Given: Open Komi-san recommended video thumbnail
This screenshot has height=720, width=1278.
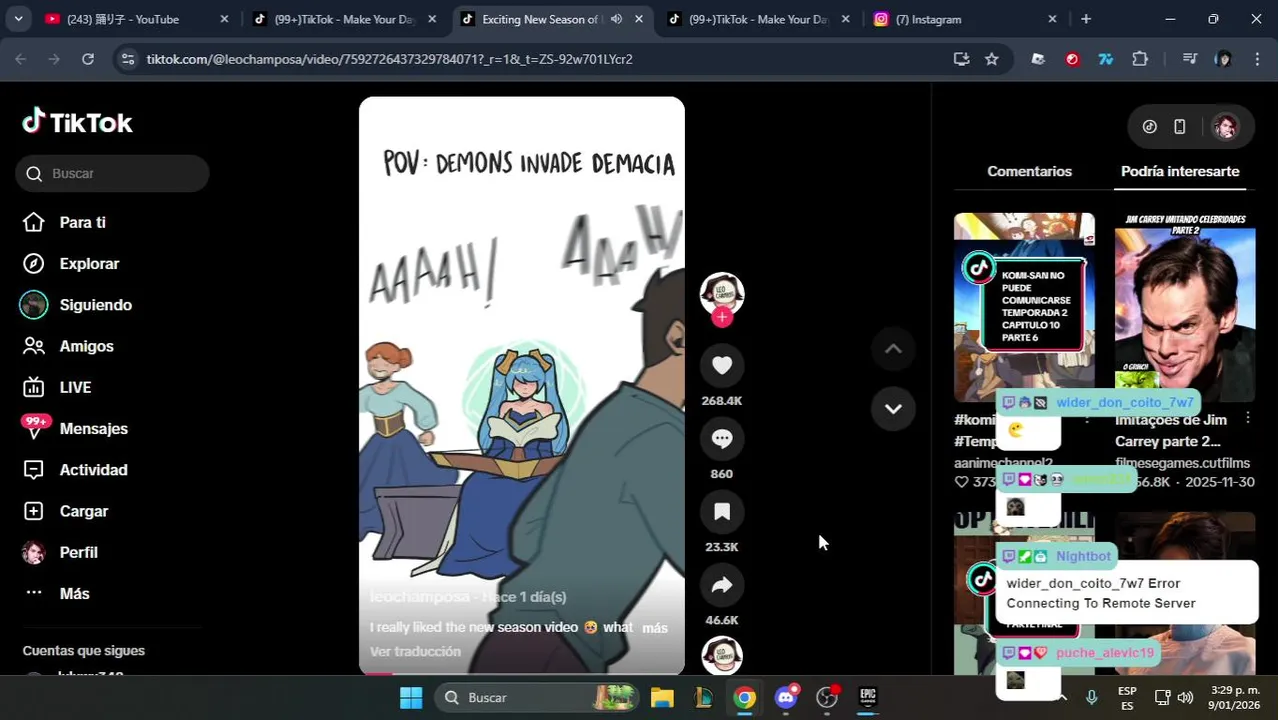Looking at the screenshot, I should pyautogui.click(x=1024, y=307).
